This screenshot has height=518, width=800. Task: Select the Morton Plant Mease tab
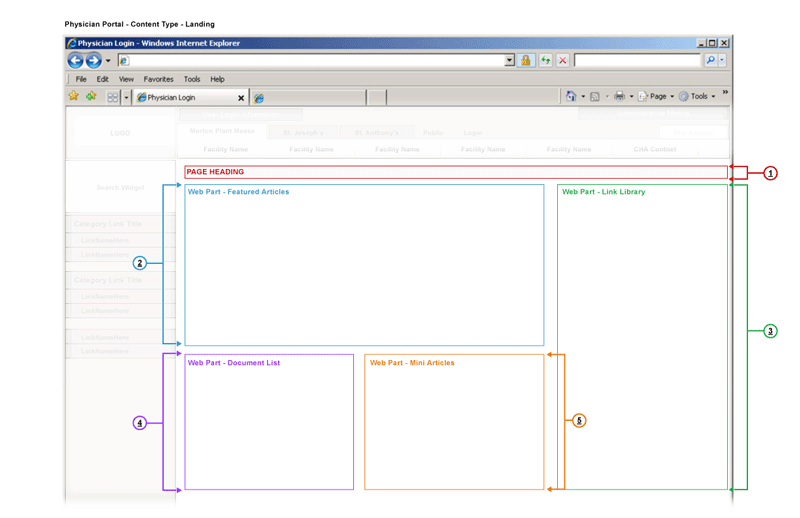(222, 131)
